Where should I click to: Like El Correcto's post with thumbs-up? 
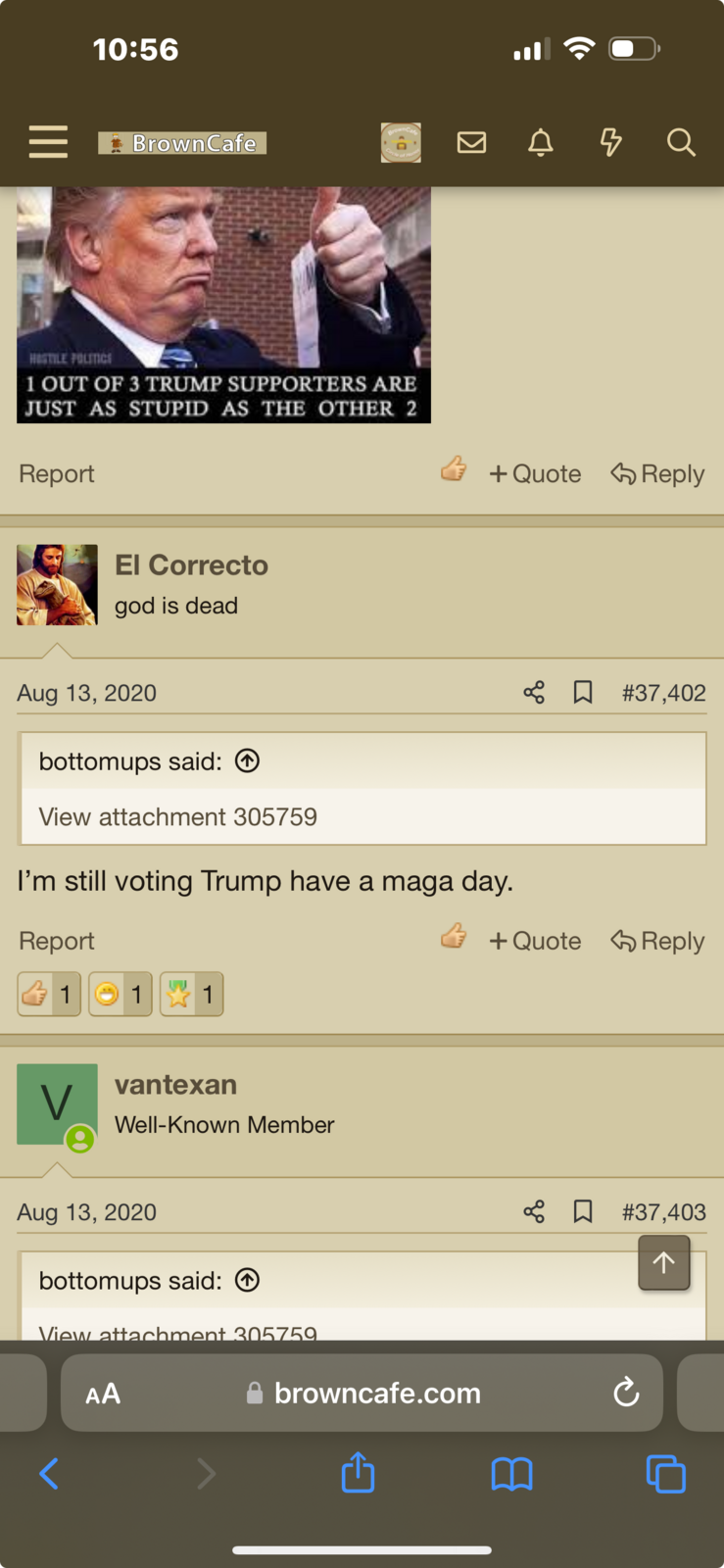tap(454, 938)
